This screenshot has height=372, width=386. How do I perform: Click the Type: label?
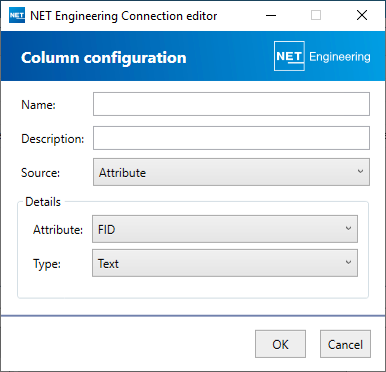click(47, 264)
